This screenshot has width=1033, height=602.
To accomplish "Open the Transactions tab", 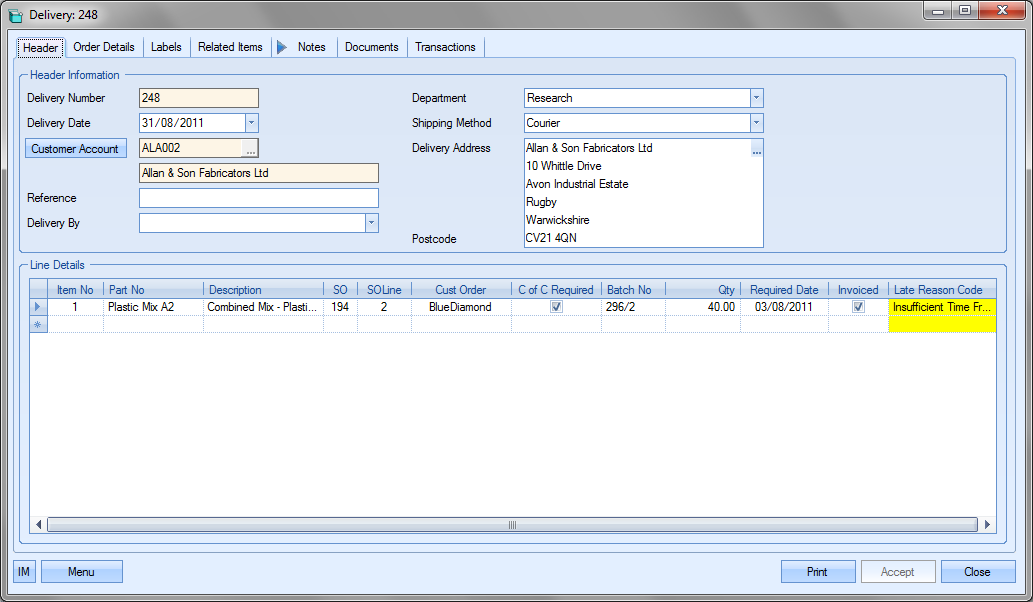I will (x=445, y=47).
